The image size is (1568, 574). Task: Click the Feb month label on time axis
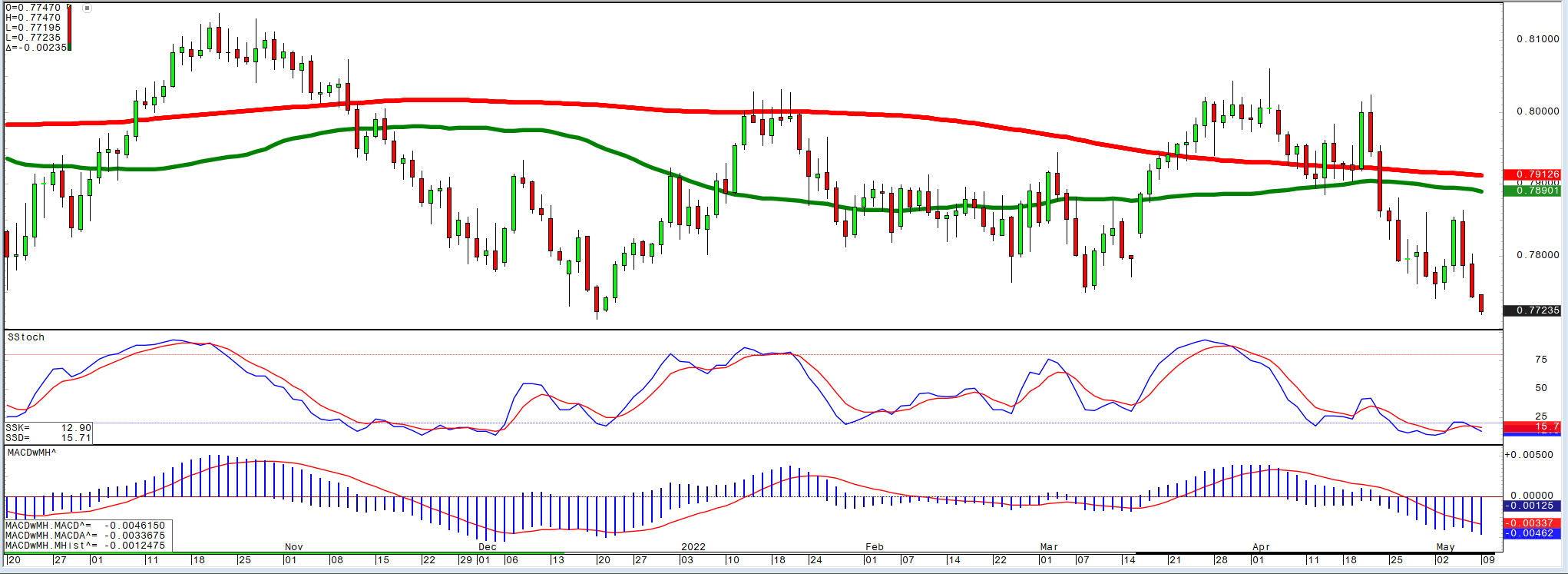[874, 547]
